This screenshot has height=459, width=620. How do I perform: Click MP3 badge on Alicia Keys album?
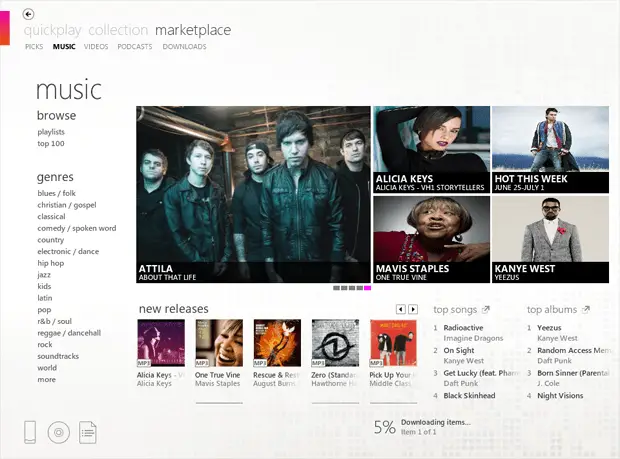click(x=144, y=363)
